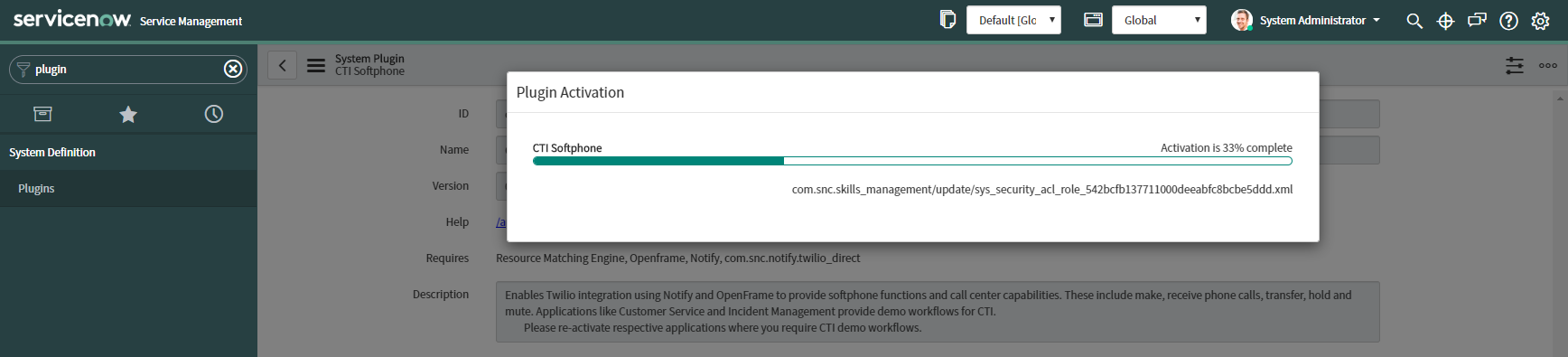This screenshot has height=357, width=1568.
Task: Click the Help field label
Action: point(457,222)
